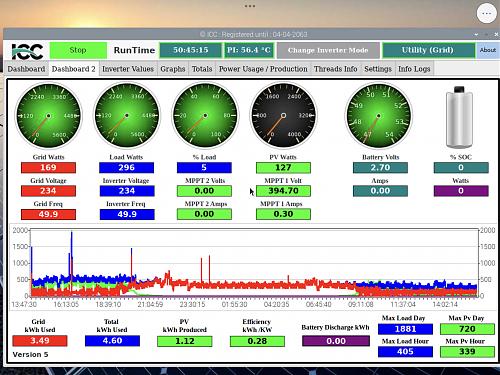Viewport: 500px width, 375px height.
Task: Click the Max Load Day value field
Action: coord(405,329)
